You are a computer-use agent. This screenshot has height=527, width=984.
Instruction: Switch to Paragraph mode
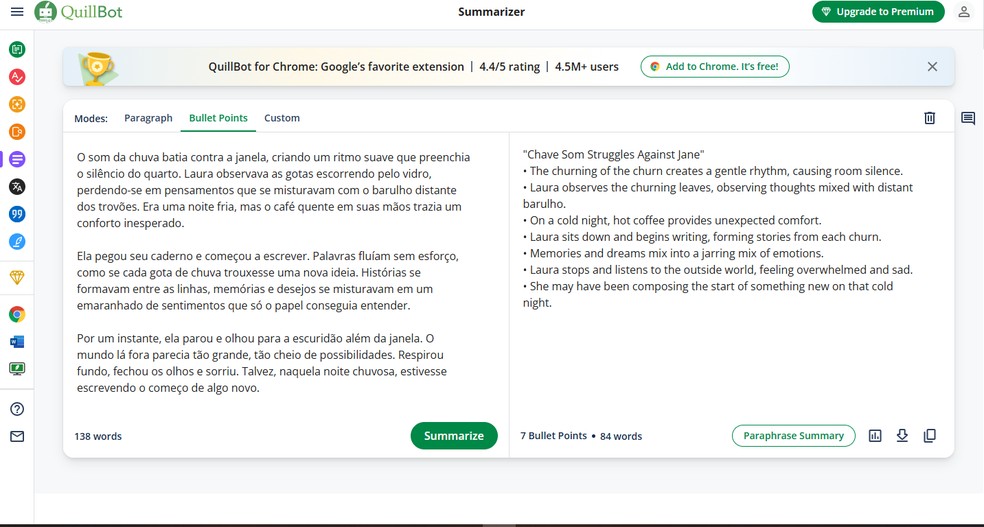coord(148,118)
